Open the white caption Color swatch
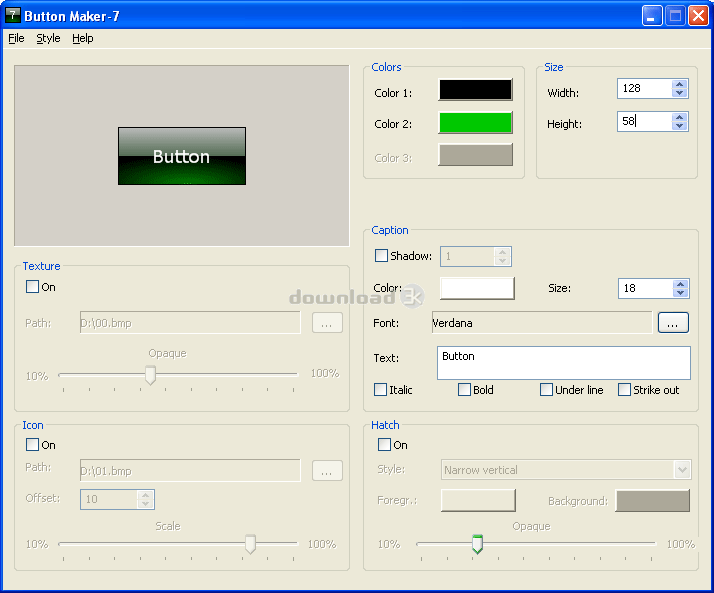 coord(477,288)
